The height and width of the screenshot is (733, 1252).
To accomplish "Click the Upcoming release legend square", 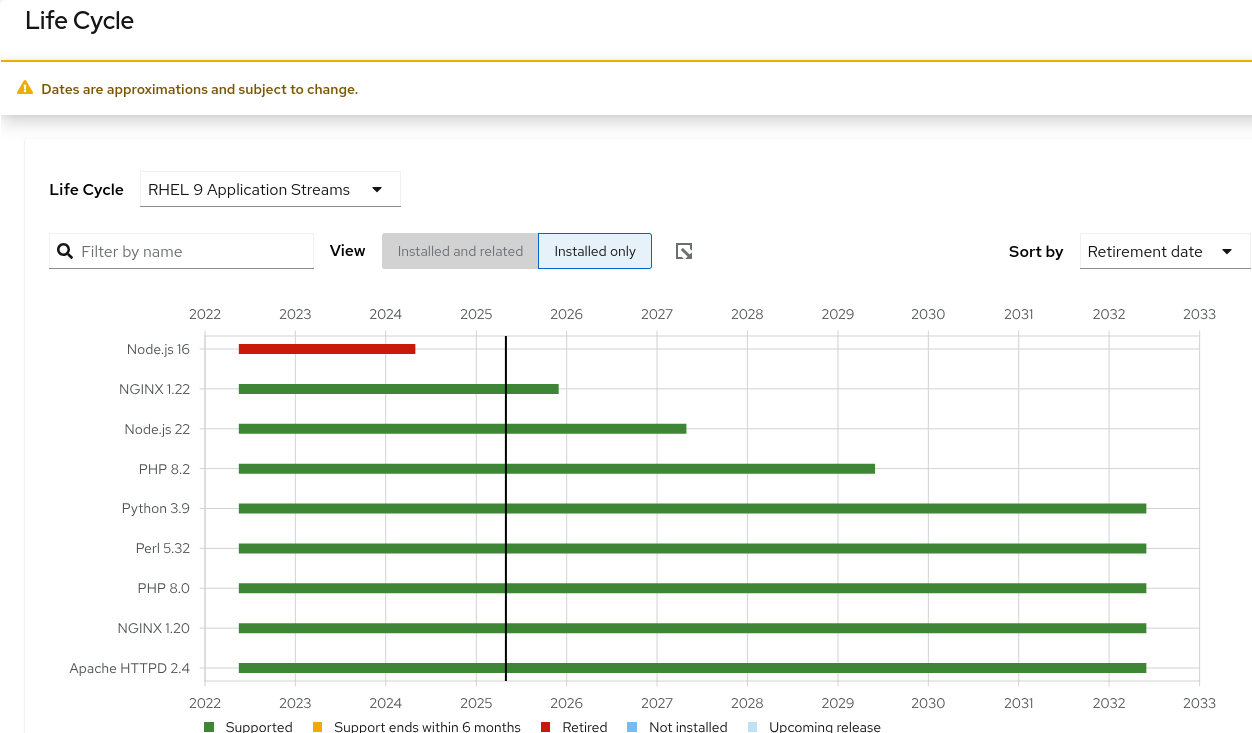I will pyautogui.click(x=753, y=727).
